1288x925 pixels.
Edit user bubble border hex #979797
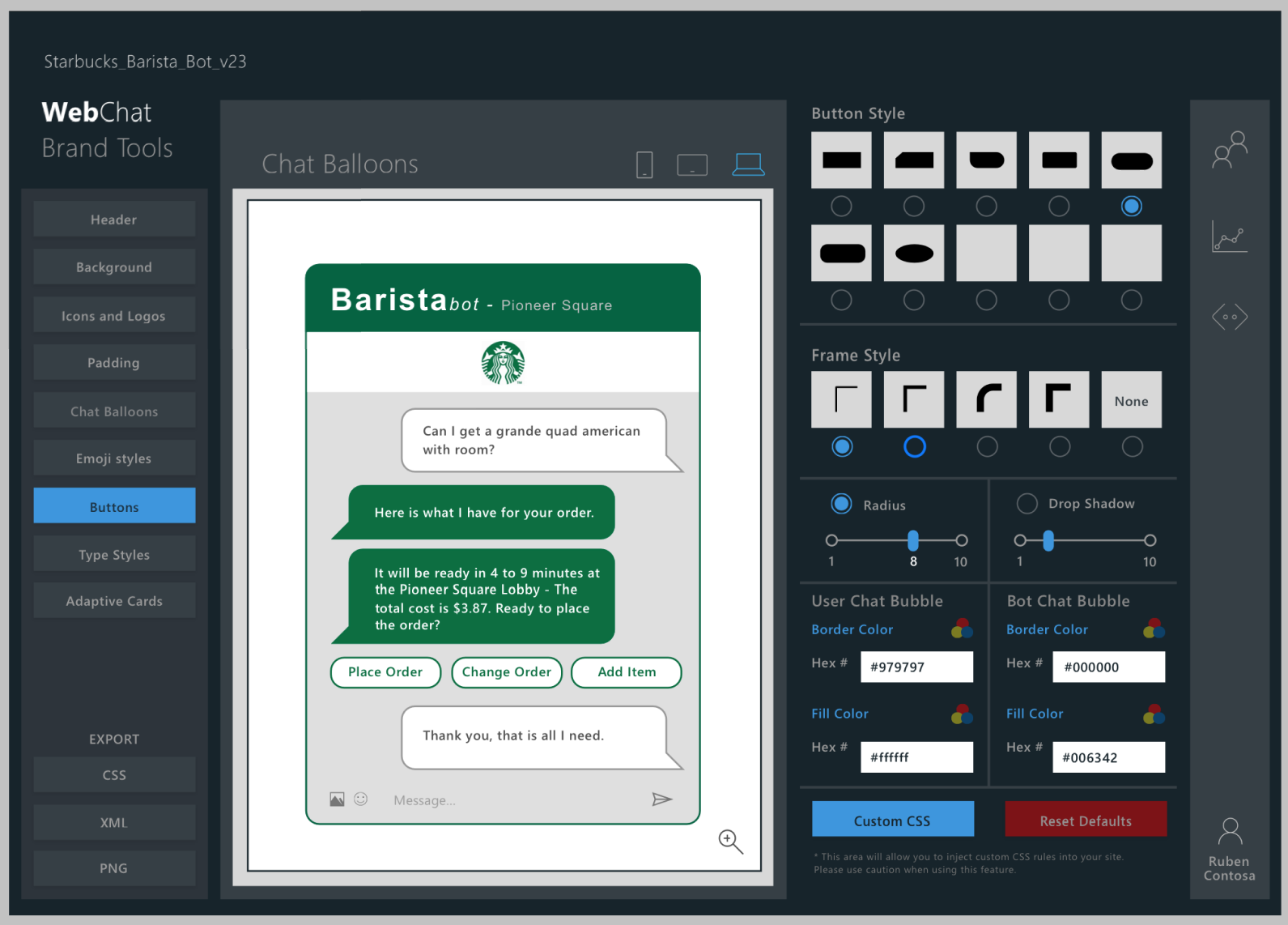(916, 667)
